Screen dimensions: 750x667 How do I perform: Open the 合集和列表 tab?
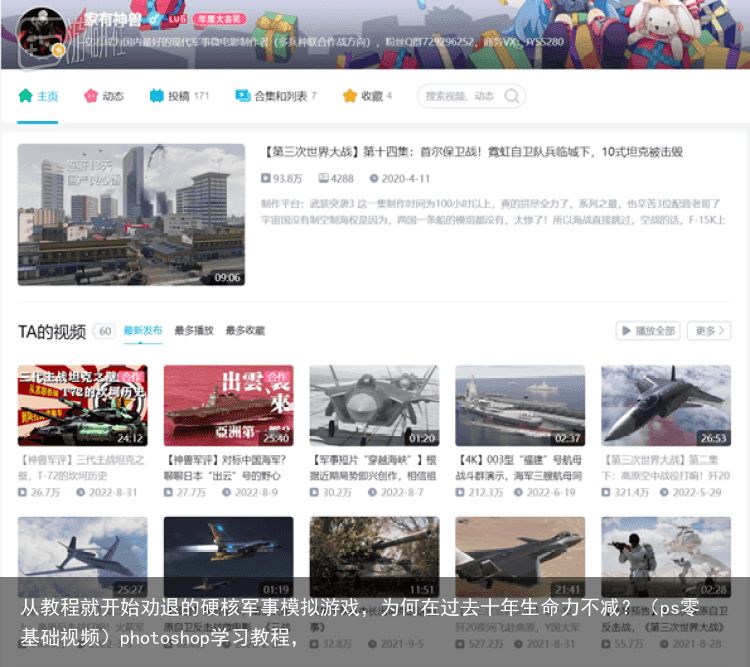[276, 96]
